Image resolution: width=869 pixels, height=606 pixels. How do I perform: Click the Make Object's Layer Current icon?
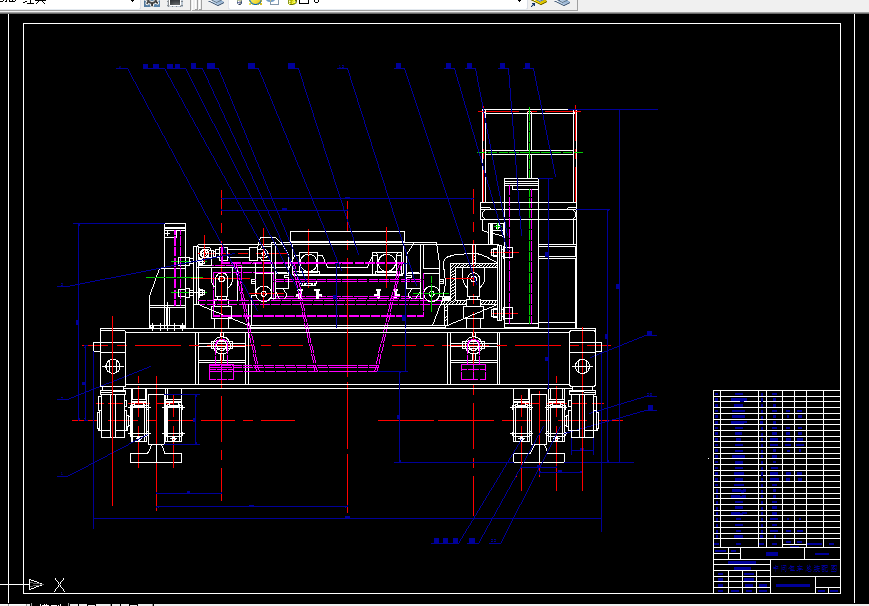pos(539,3)
